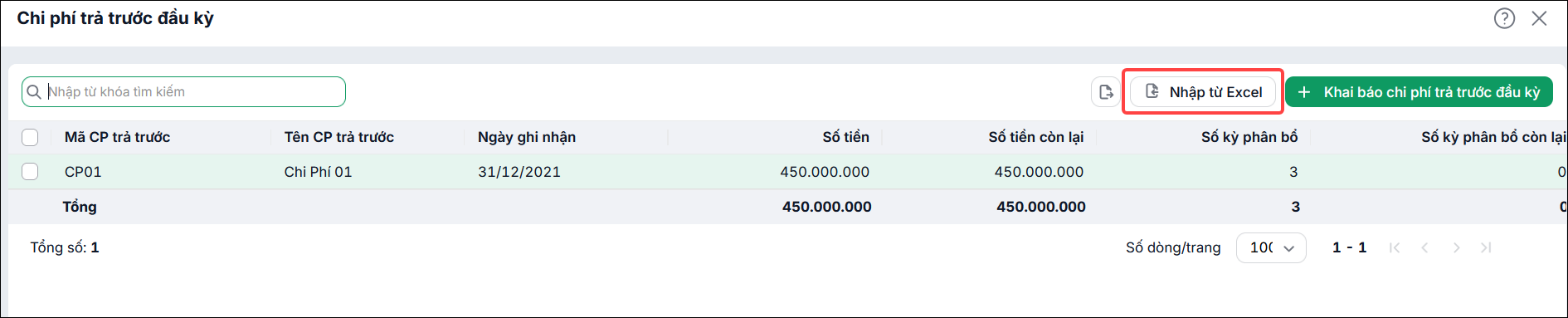Click the Nhập từ Excel button

(x=1203, y=92)
